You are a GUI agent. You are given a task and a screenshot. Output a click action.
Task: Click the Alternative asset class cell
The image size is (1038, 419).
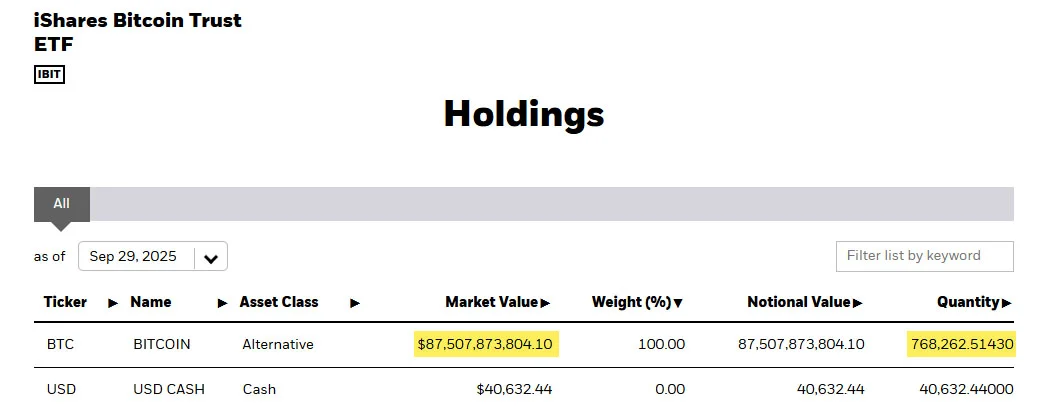point(277,344)
